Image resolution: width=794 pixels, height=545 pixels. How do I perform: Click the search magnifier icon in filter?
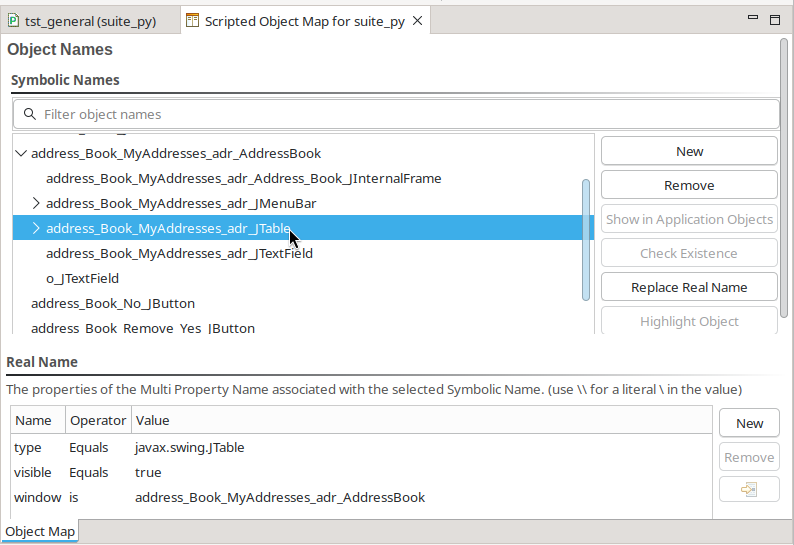30,114
